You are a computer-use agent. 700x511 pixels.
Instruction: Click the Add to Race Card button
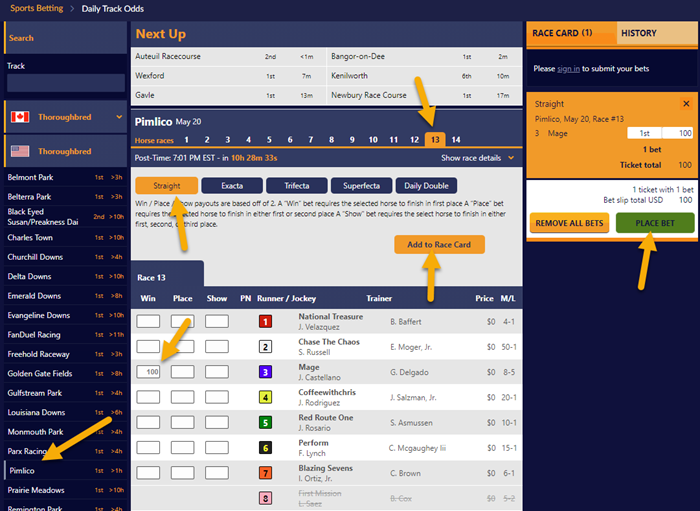[439, 245]
